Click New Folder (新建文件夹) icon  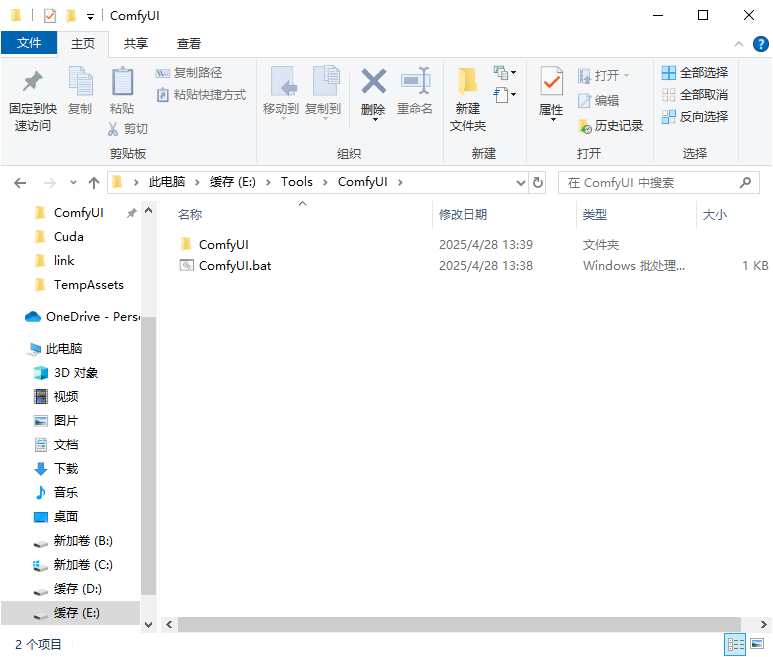coord(467,81)
